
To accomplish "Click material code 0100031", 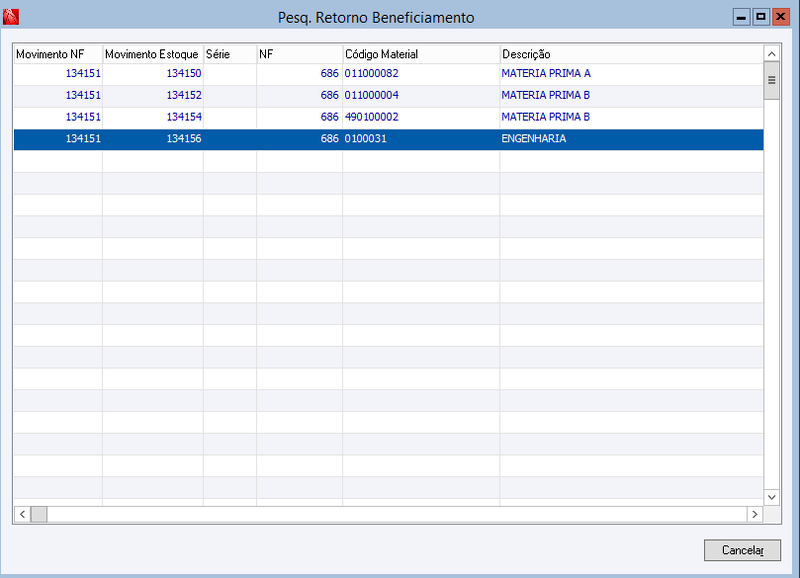I will [x=365, y=139].
